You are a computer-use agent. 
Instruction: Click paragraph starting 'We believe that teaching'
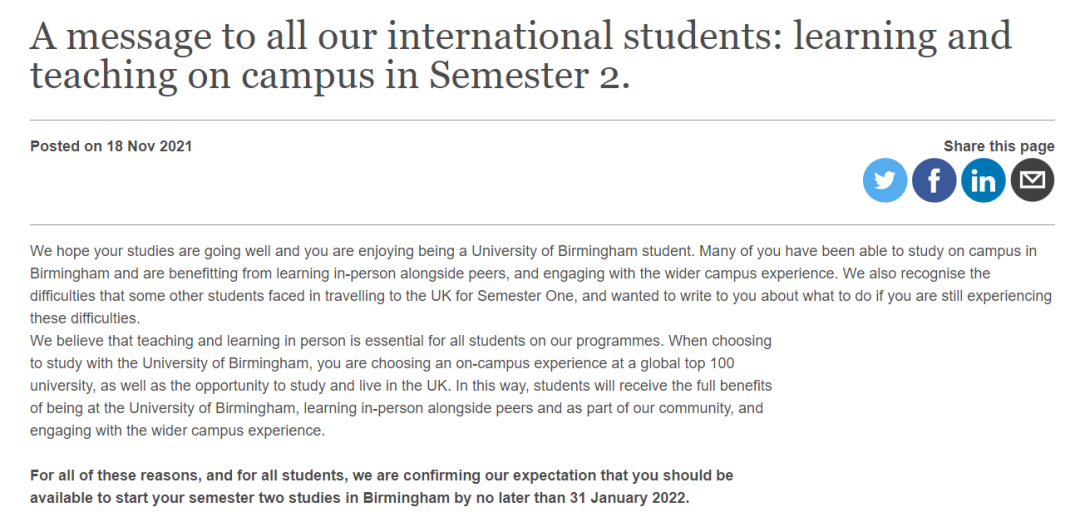click(400, 386)
